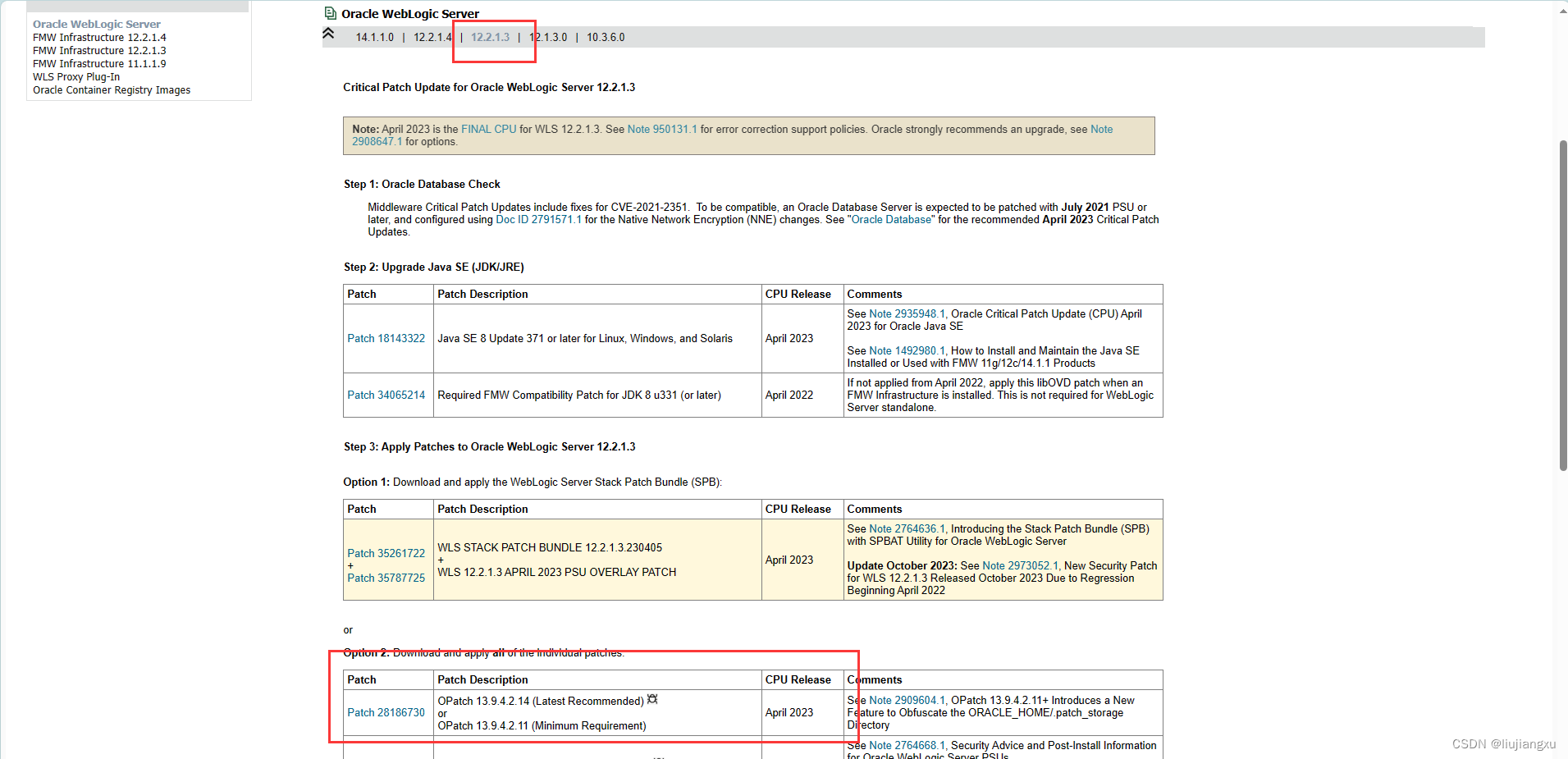Open the Note 2764636.1 link
The height and width of the screenshot is (759, 1568).
point(907,529)
